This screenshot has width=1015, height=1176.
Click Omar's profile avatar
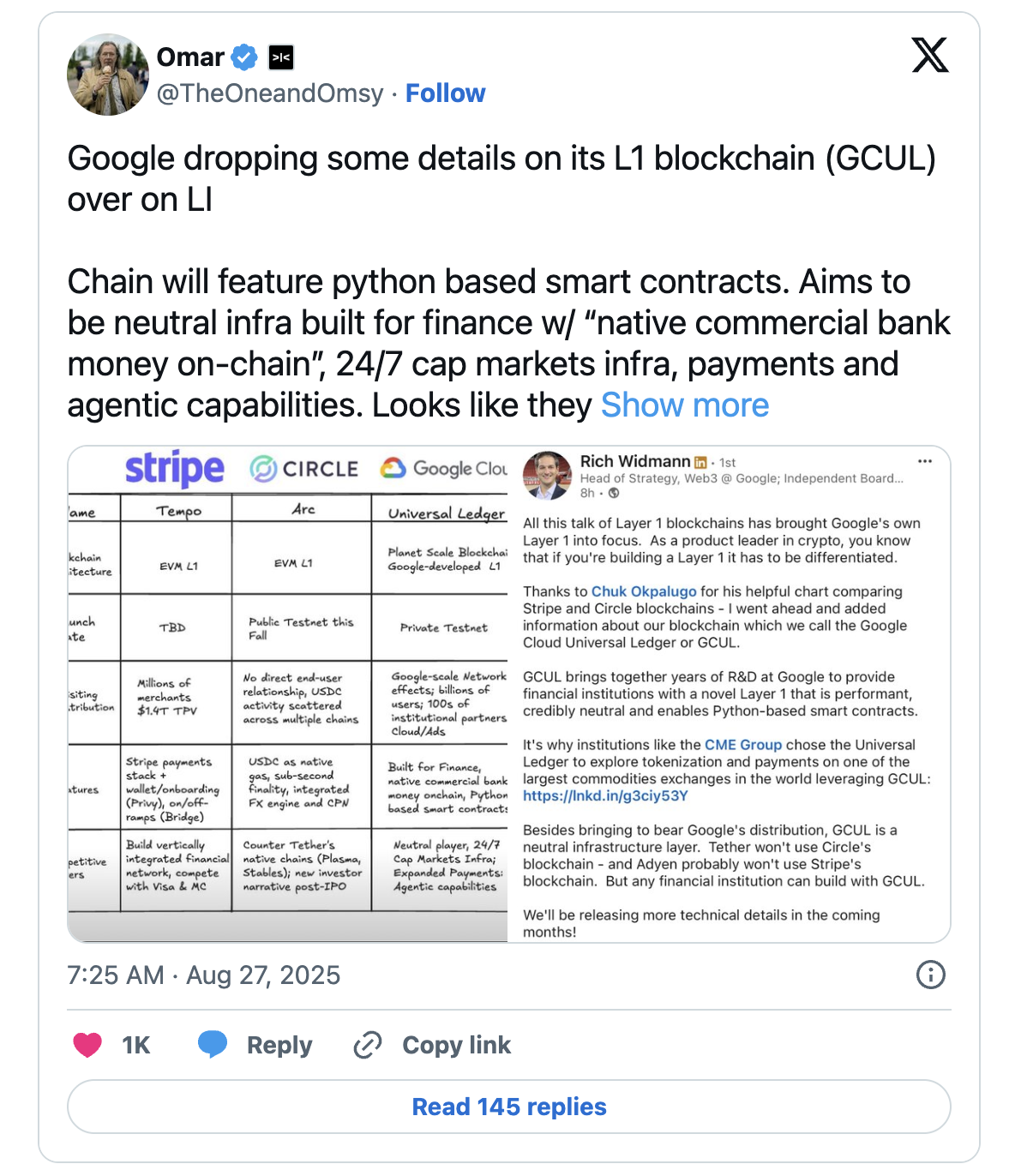point(108,75)
